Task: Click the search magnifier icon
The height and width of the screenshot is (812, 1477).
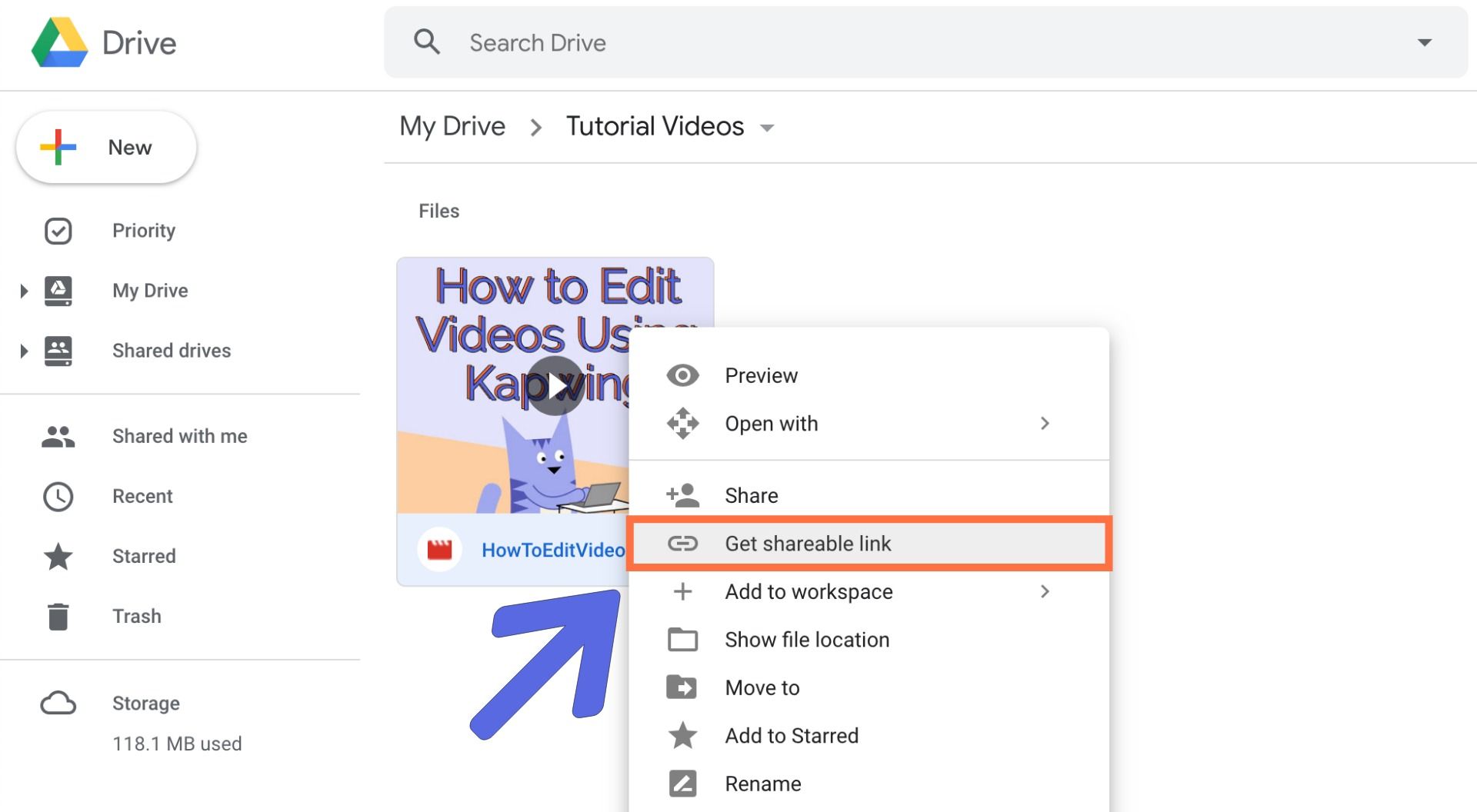Action: [427, 42]
